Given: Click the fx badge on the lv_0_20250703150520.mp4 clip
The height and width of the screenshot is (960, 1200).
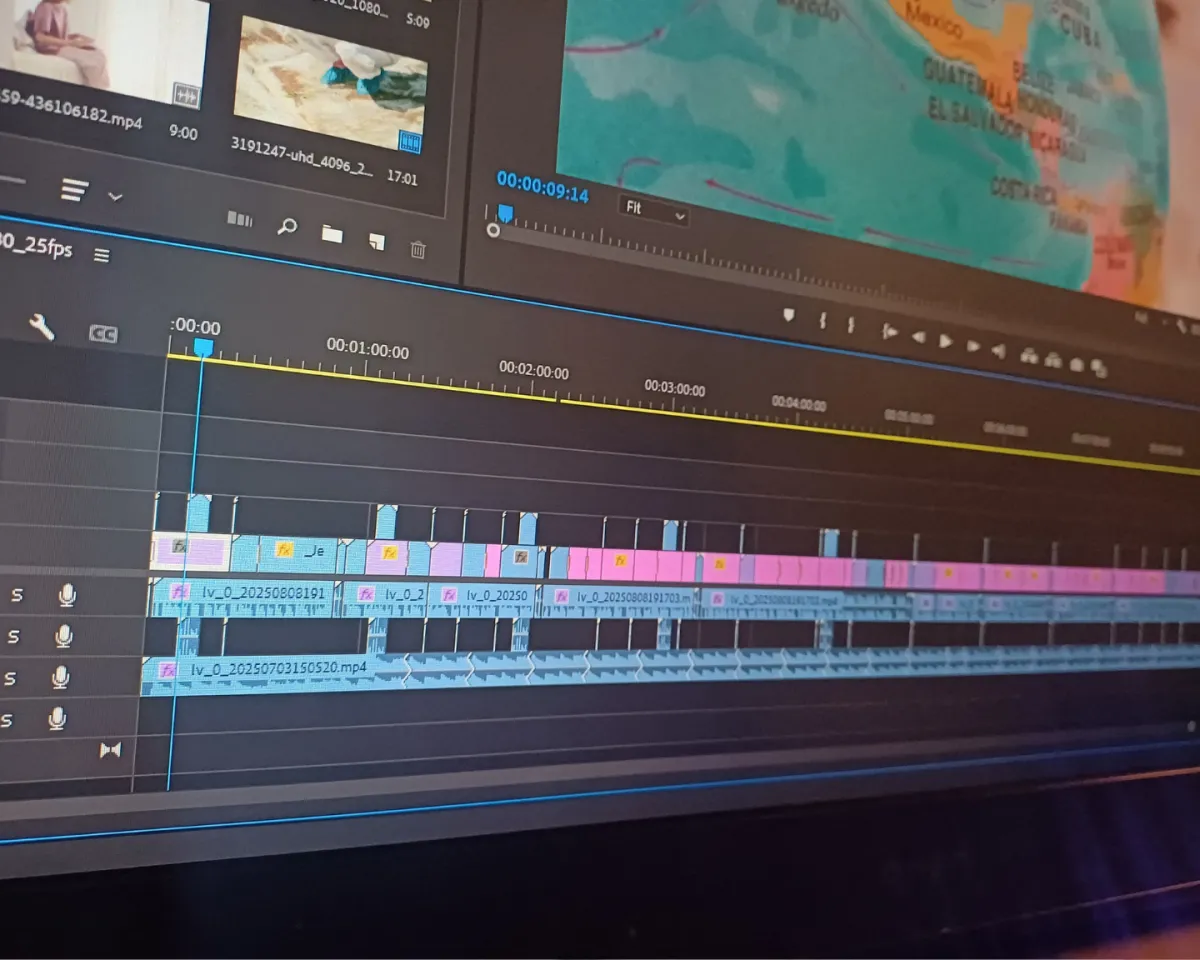Looking at the screenshot, I should point(168,670).
